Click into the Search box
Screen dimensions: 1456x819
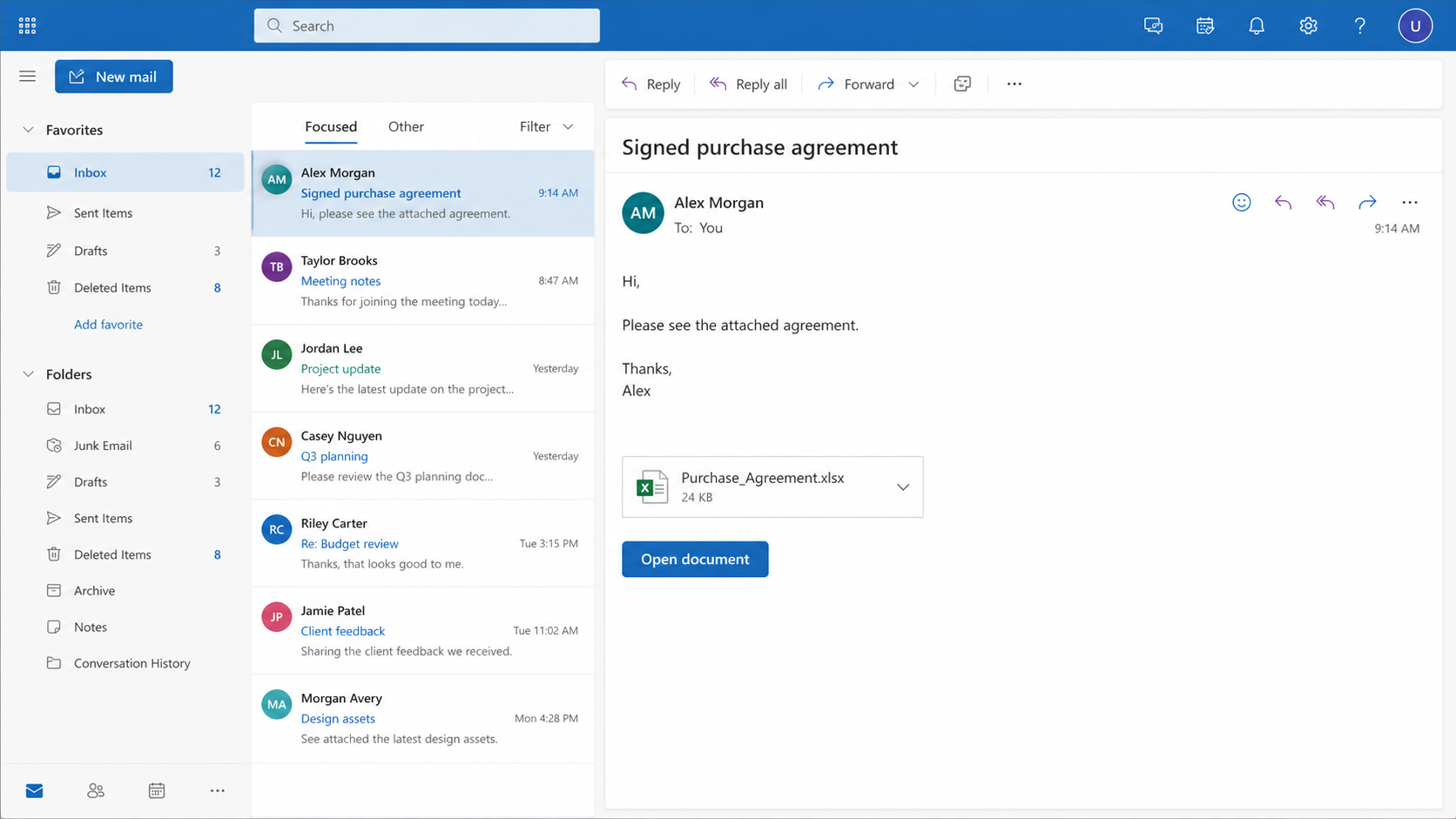[x=427, y=25]
